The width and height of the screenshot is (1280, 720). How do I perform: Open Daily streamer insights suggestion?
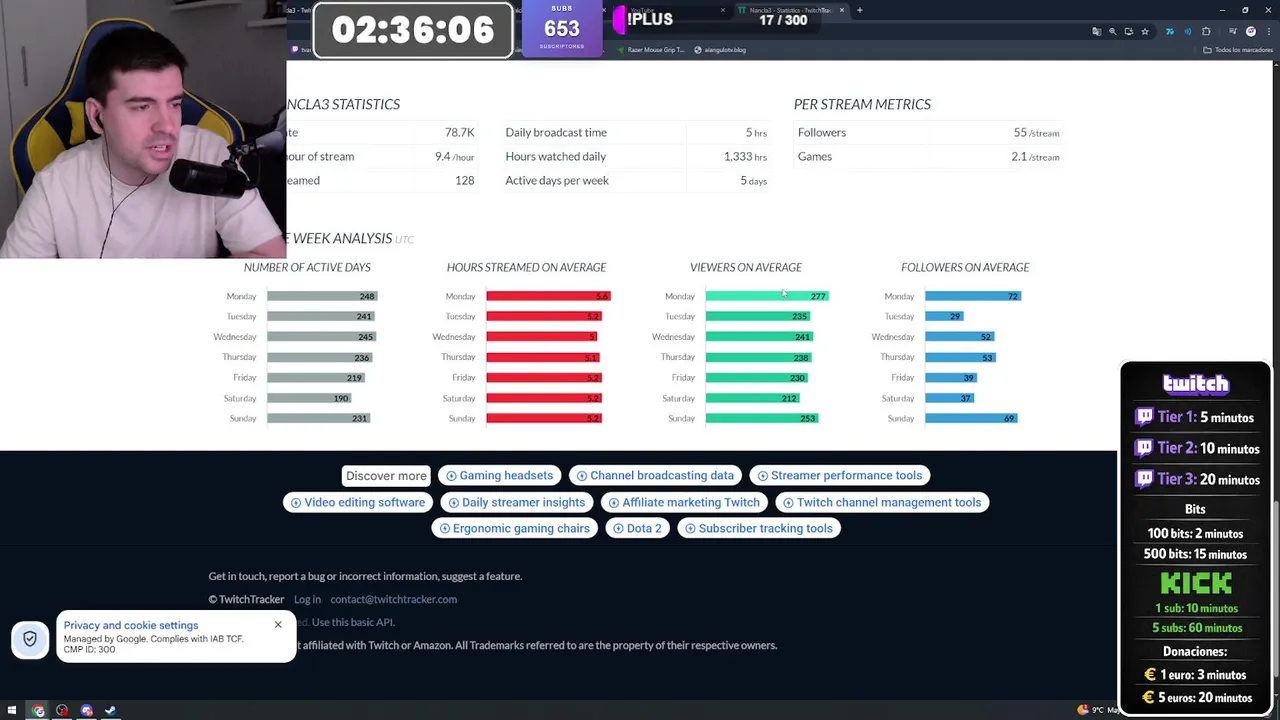click(517, 502)
